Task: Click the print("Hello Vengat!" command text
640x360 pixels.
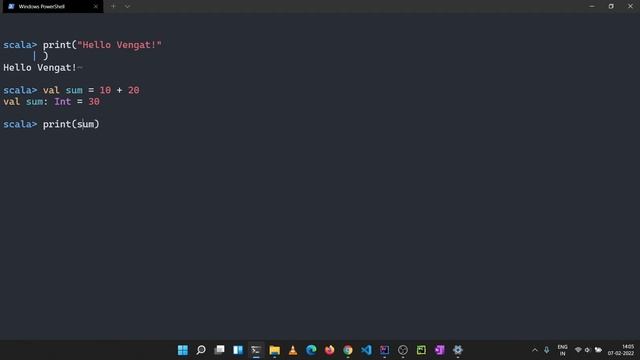Action: (102, 45)
